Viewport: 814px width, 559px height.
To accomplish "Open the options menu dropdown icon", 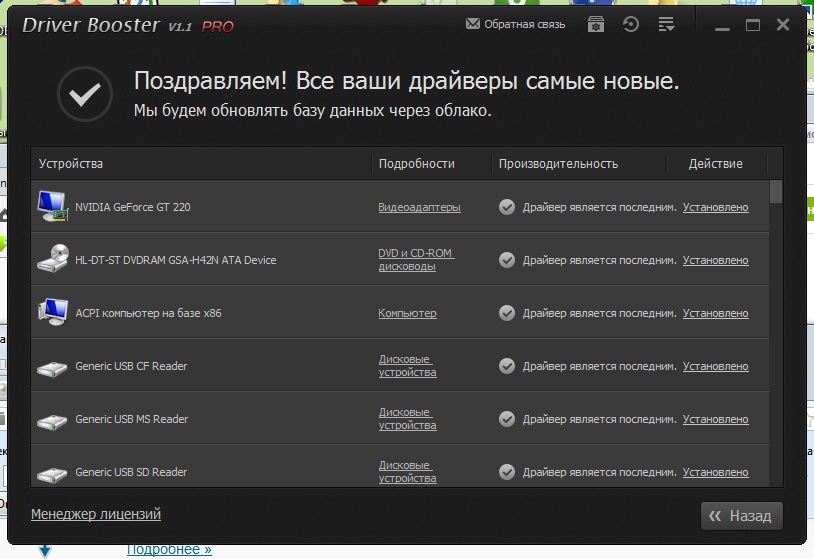I will point(667,25).
